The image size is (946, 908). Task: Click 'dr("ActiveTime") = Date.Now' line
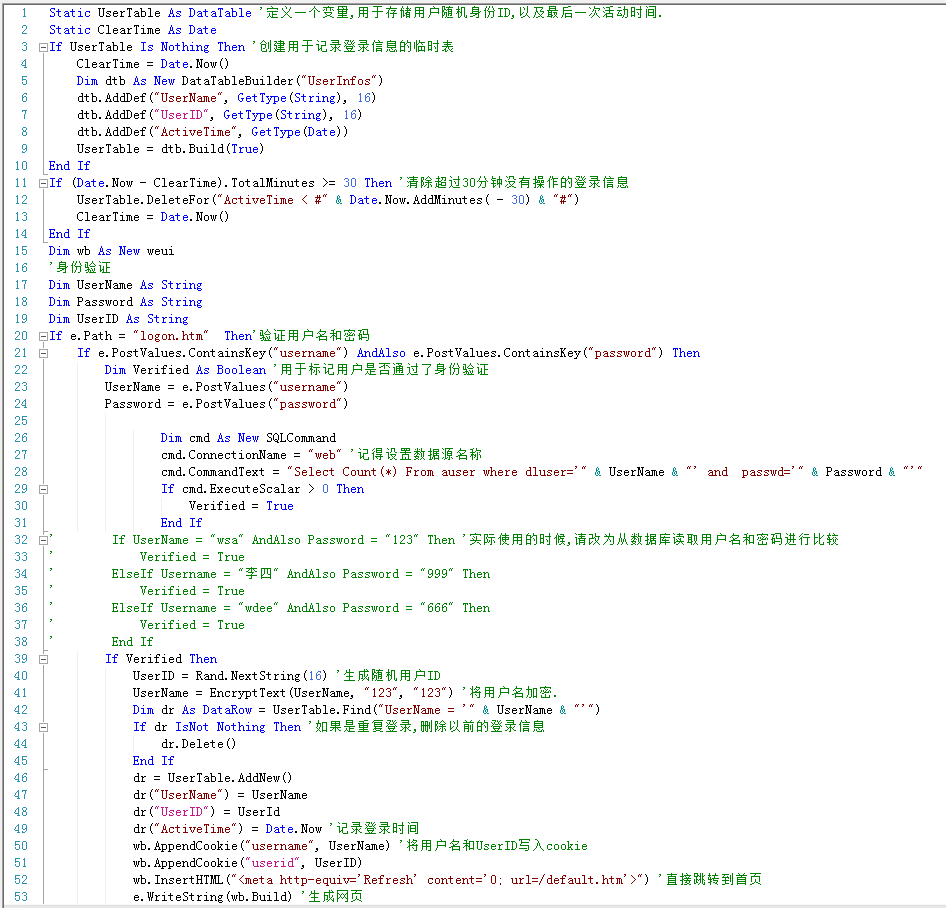click(227, 829)
